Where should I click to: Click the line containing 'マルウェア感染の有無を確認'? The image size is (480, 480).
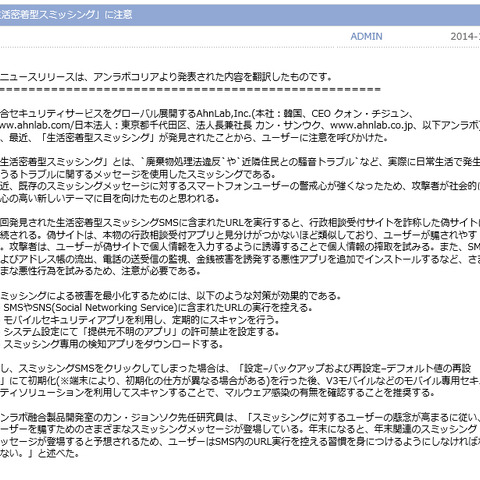tap(218, 393)
